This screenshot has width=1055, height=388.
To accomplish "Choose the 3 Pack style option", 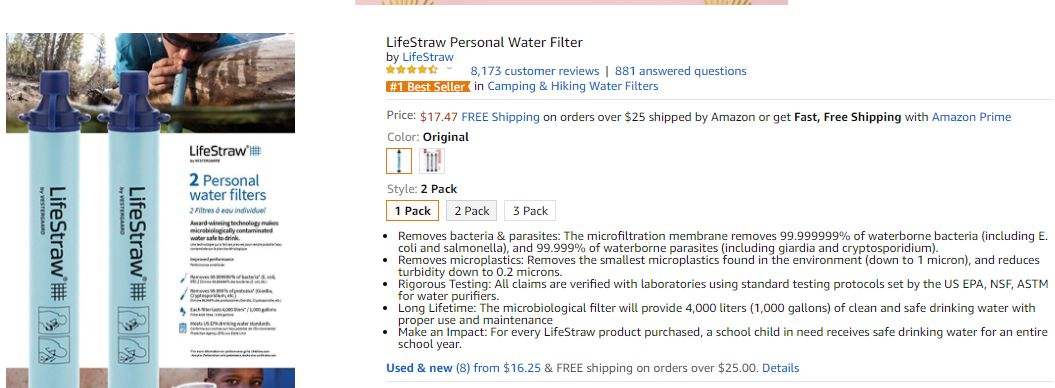I will point(530,210).
